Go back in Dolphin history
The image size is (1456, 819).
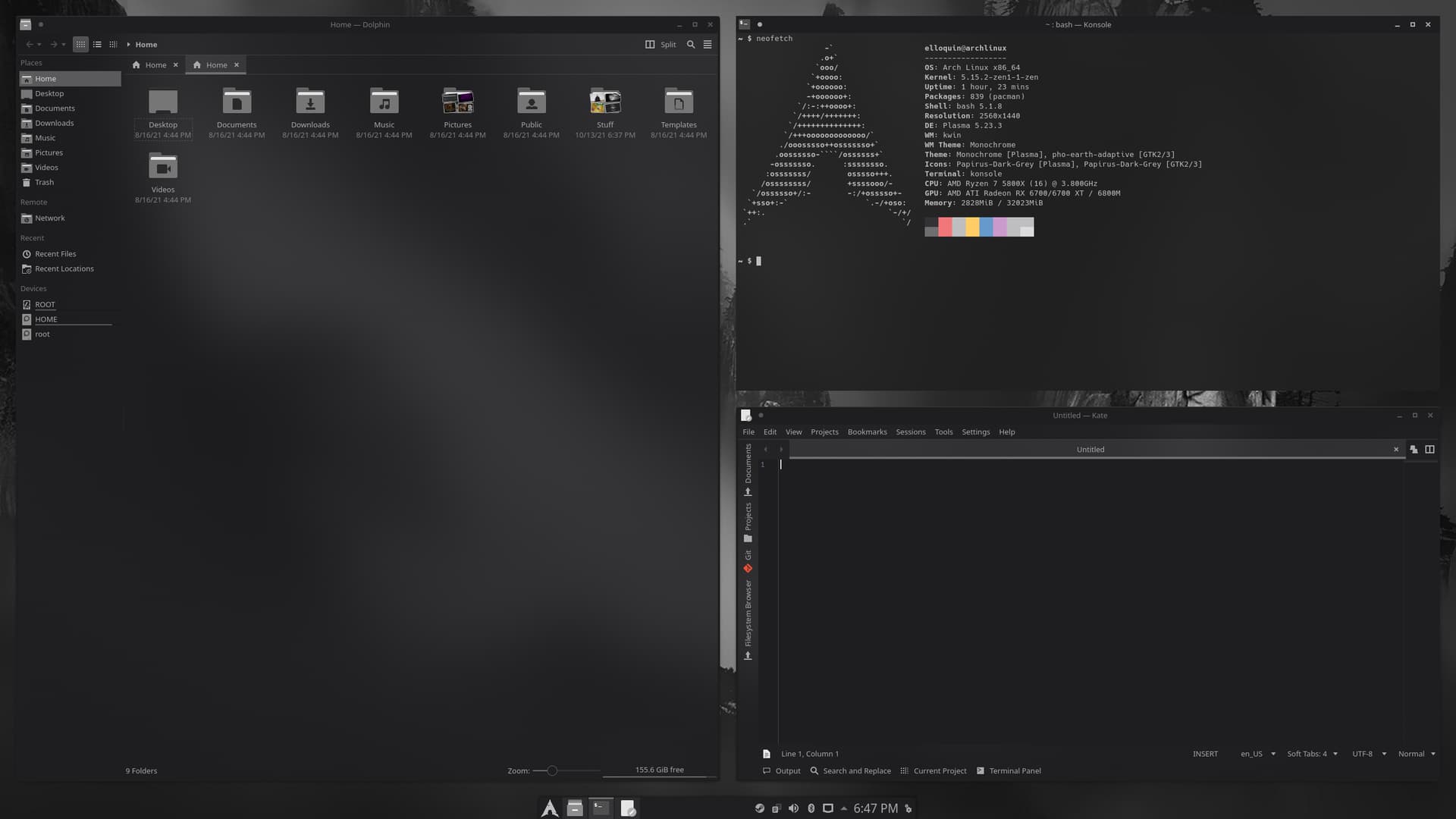point(29,45)
